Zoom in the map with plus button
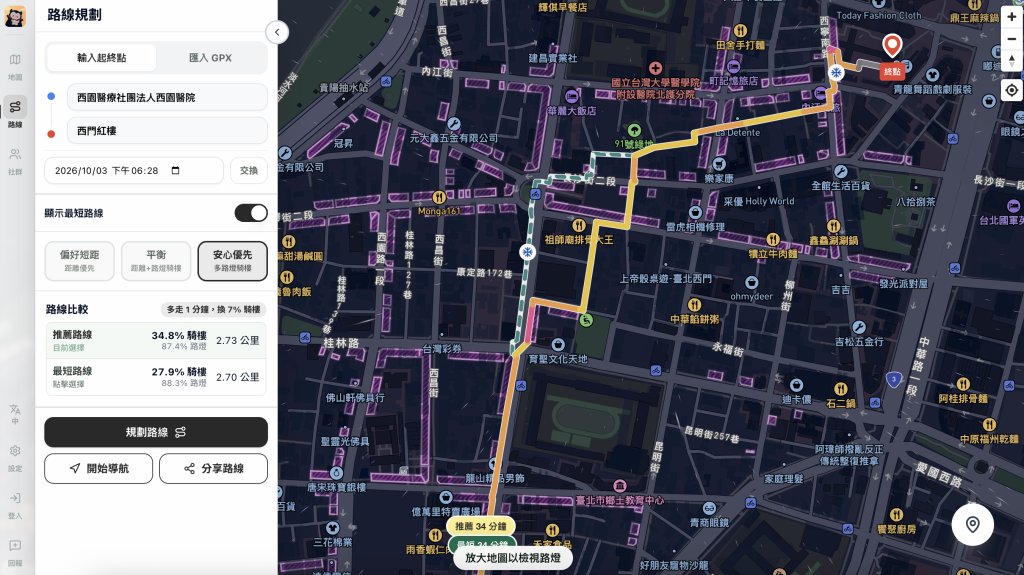This screenshot has height=575, width=1024. (x=1012, y=17)
